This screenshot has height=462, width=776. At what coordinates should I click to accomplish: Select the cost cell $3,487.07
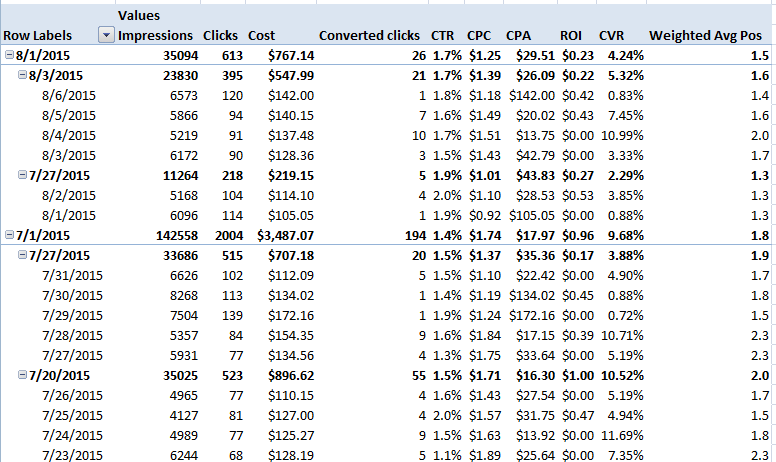click(286, 235)
